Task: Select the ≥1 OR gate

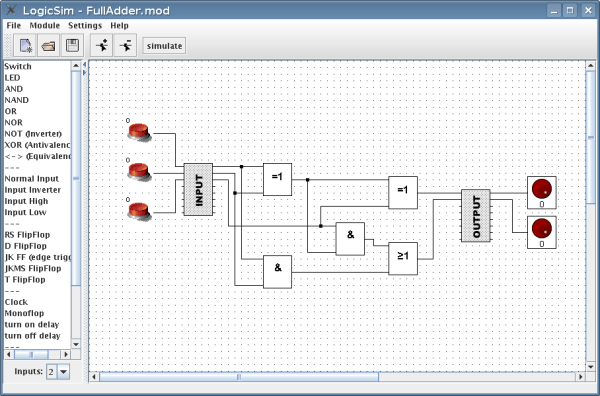Action: 403,259
